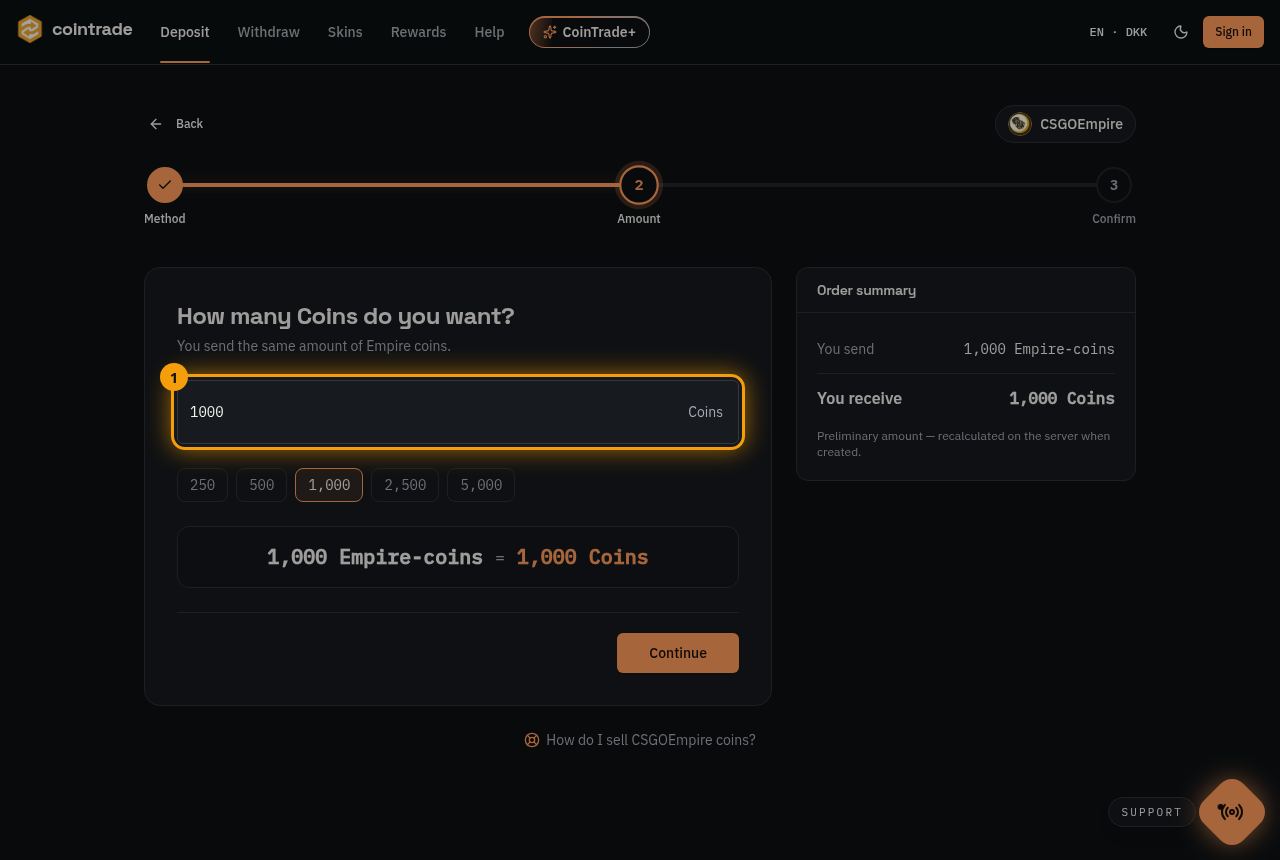1280x860 pixels.
Task: Toggle dark mode moon icon
Action: click(x=1181, y=32)
